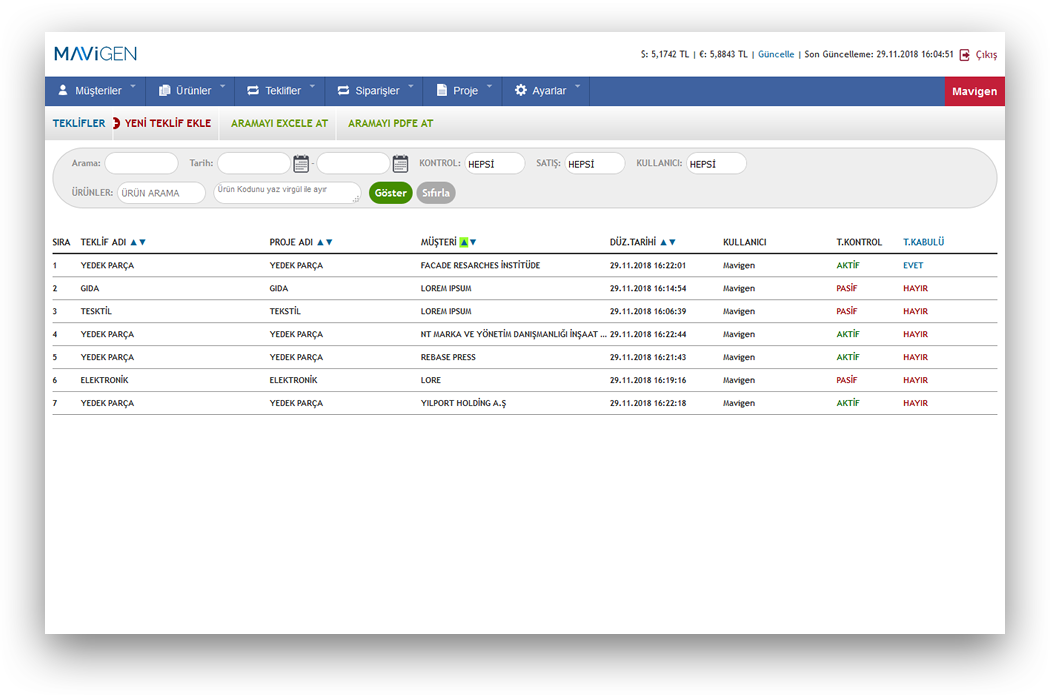Viewport: 1050px width, 697px height.
Task: Click the Ürünler copy icon in navbar
Action: click(x=165, y=91)
